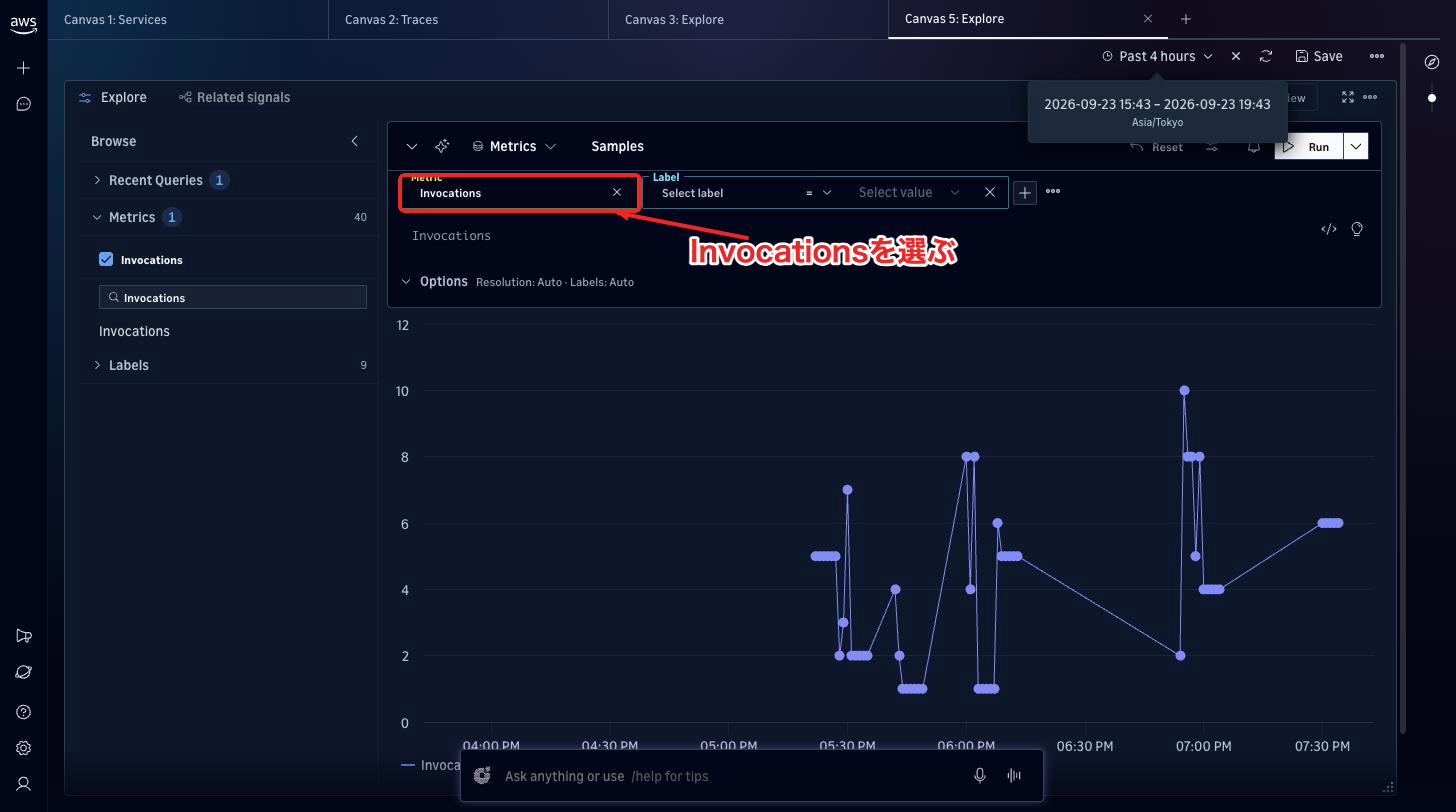The width and height of the screenshot is (1456, 812).
Task: Click the assistant logo in the chat bar
Action: click(483, 776)
